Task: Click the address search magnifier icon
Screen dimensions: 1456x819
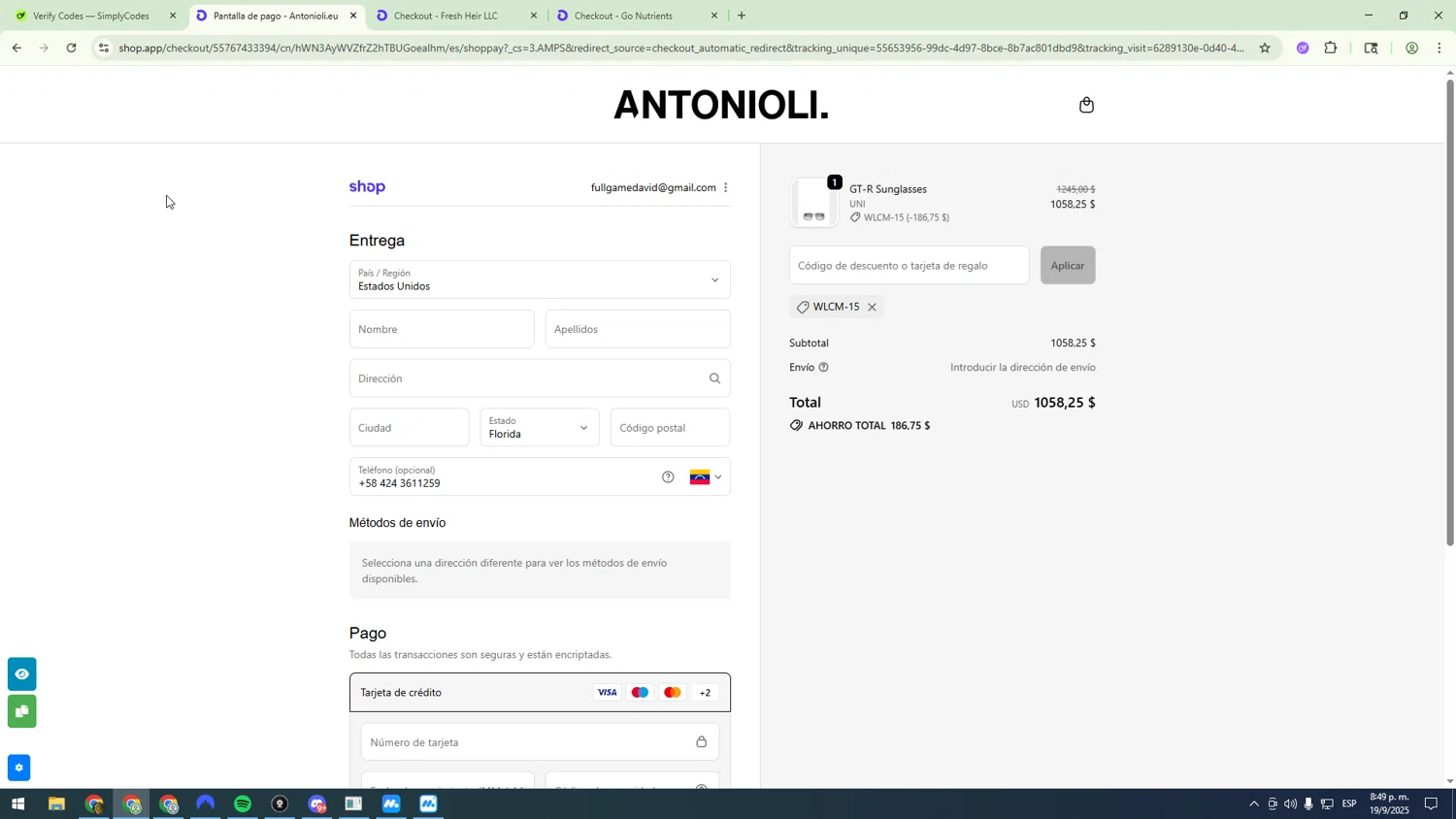Action: [714, 378]
